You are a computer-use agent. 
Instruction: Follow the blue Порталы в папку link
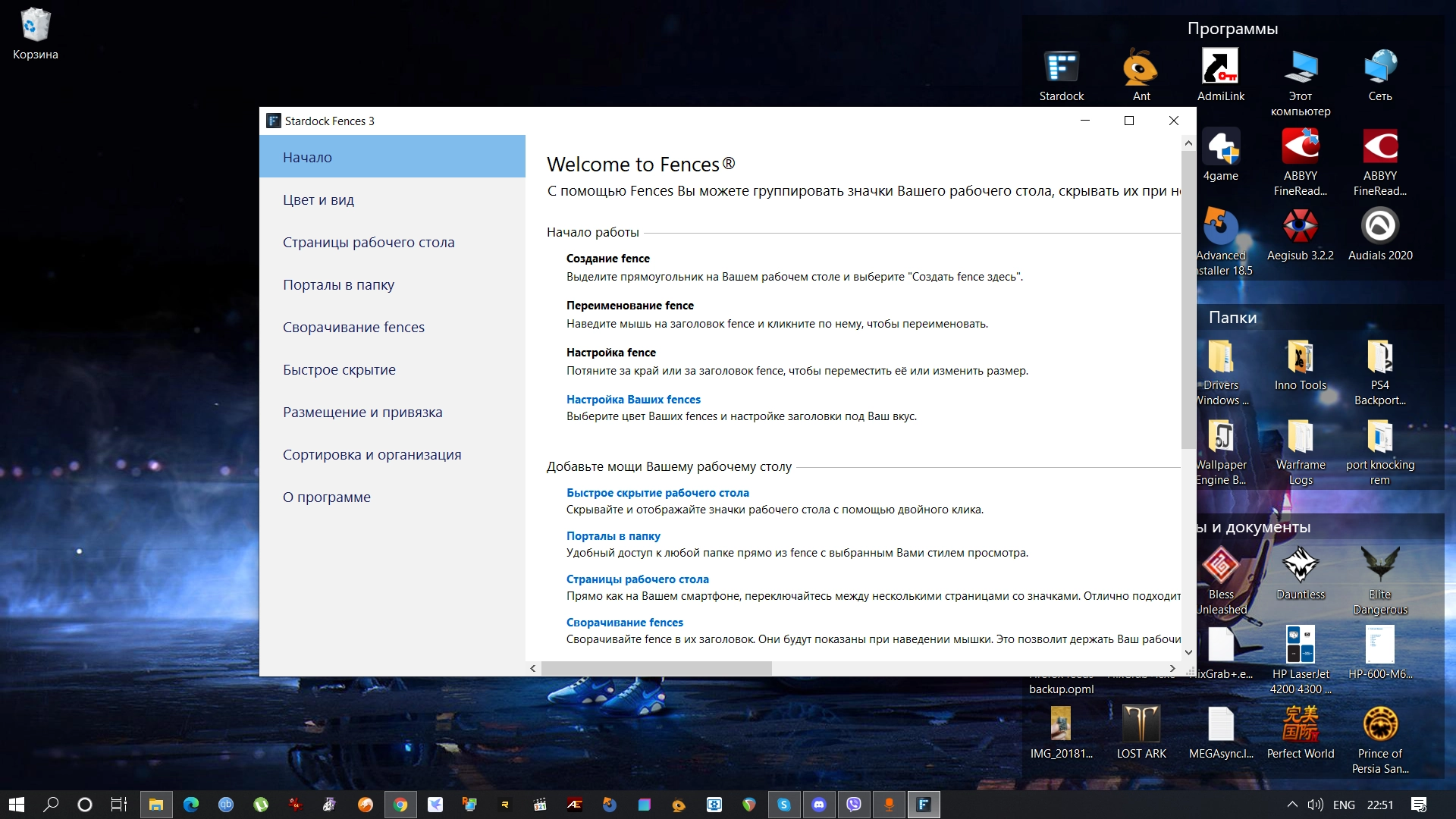click(613, 535)
